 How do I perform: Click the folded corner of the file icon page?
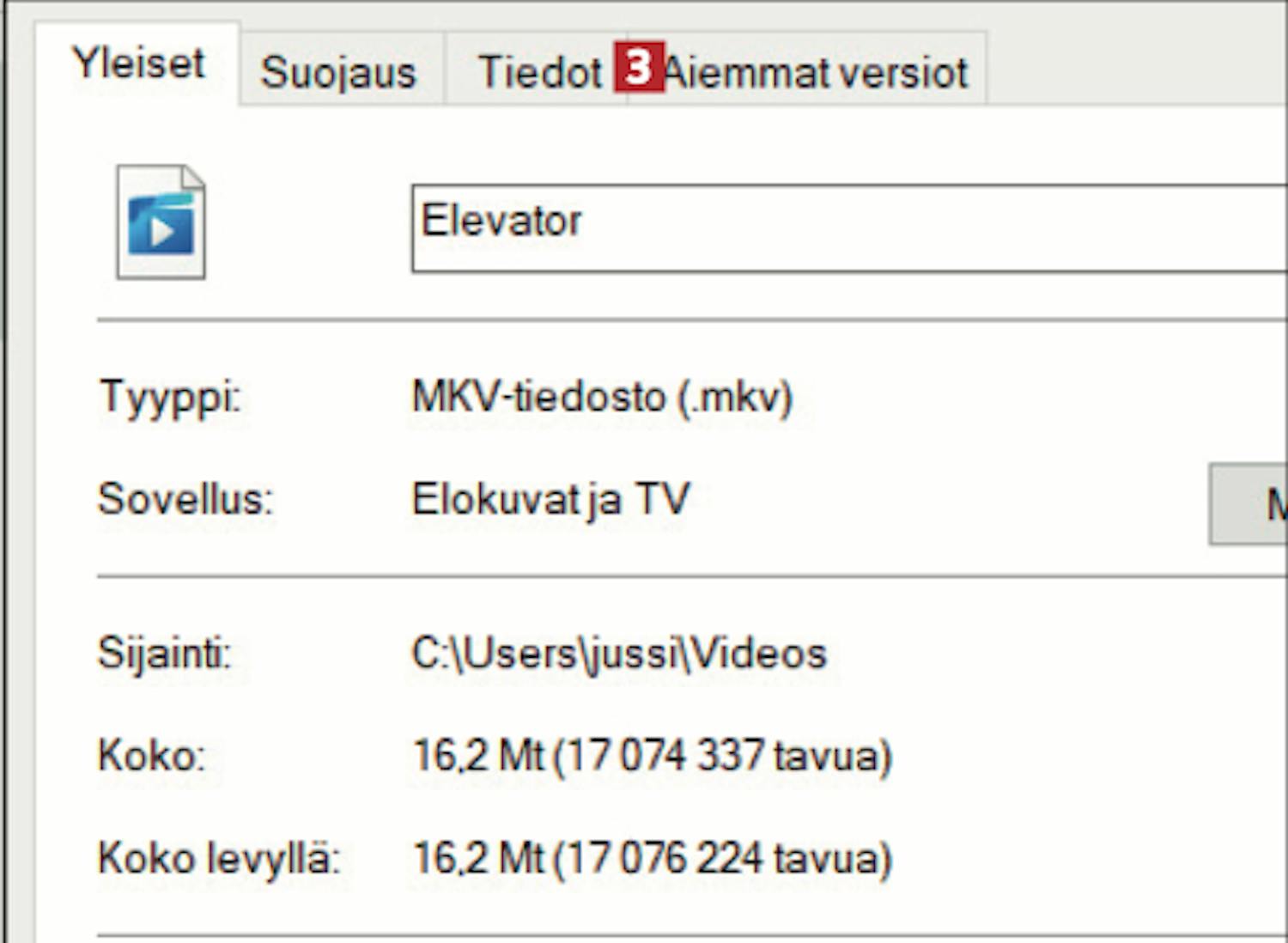point(193,176)
